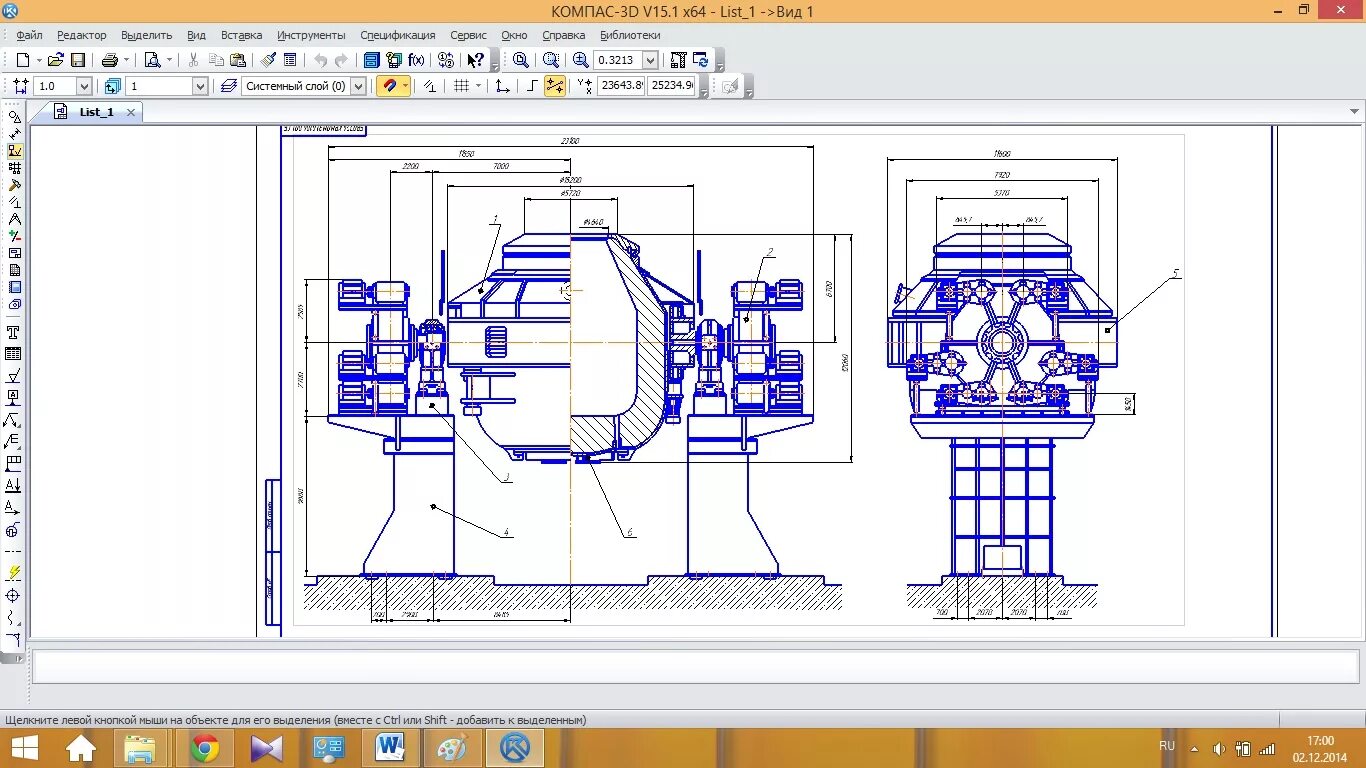Click the RU language indicator

1167,746
